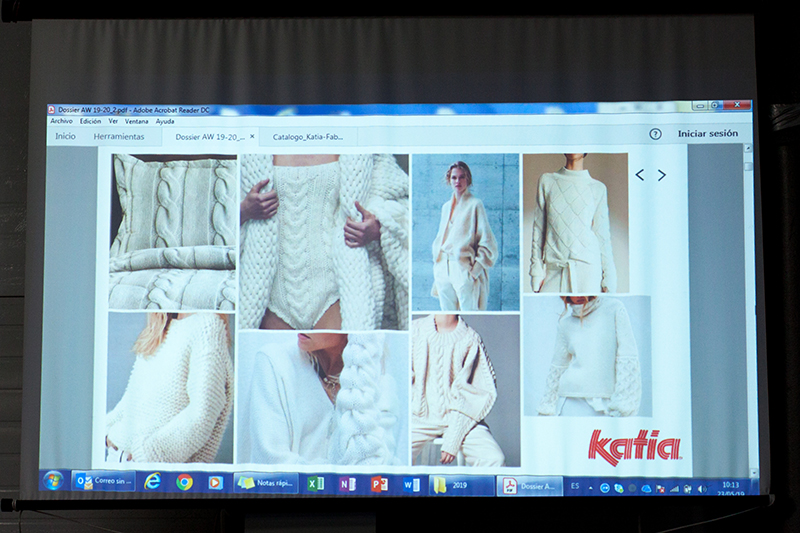Viewport: 800px width, 533px height.
Task: Click the turtleneck sweater with textured sleeves image
Action: 587,357
